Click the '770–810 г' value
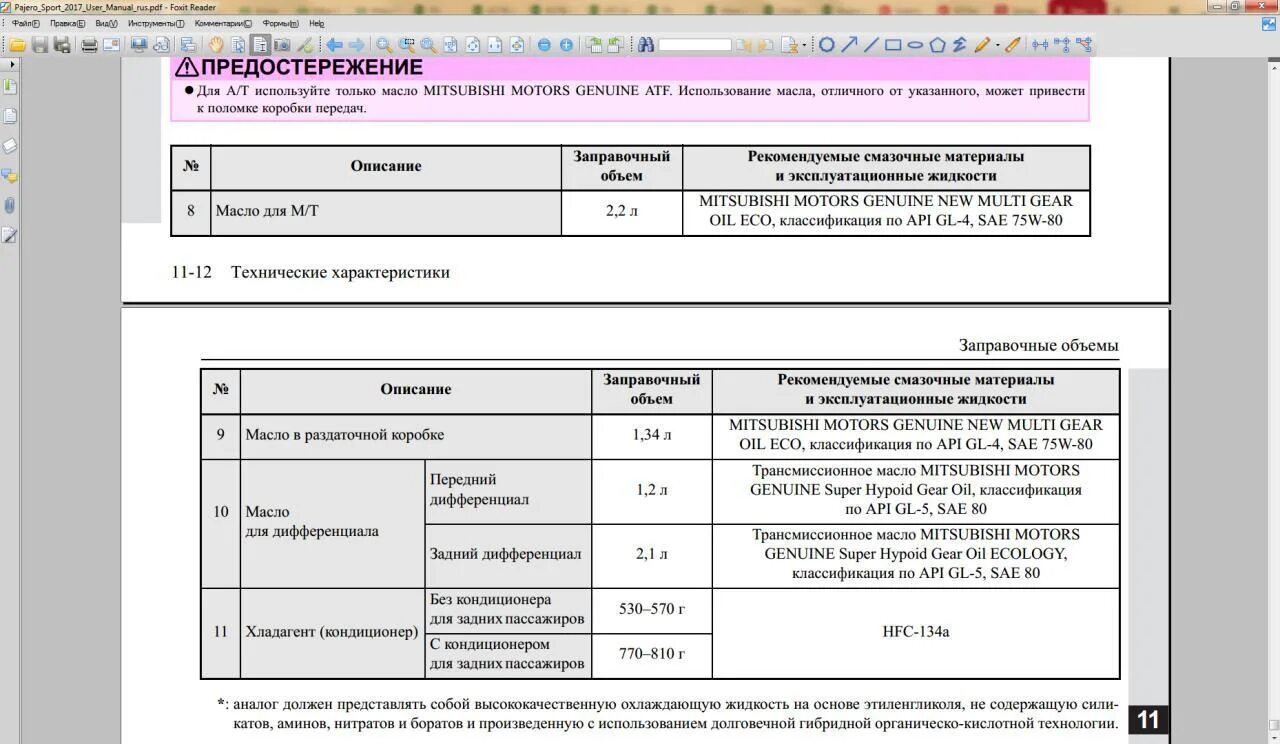This screenshot has height=744, width=1280. click(x=651, y=654)
